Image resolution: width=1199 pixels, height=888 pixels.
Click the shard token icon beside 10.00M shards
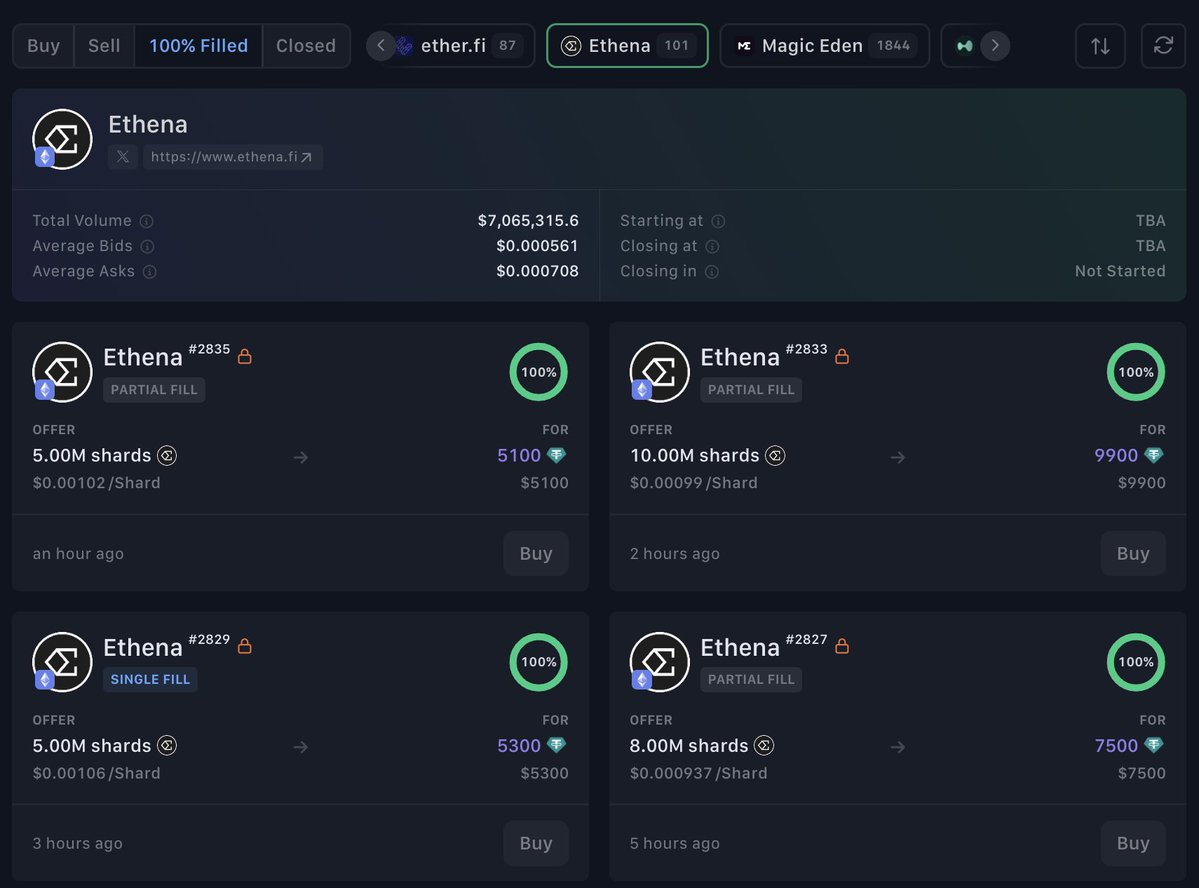point(775,456)
